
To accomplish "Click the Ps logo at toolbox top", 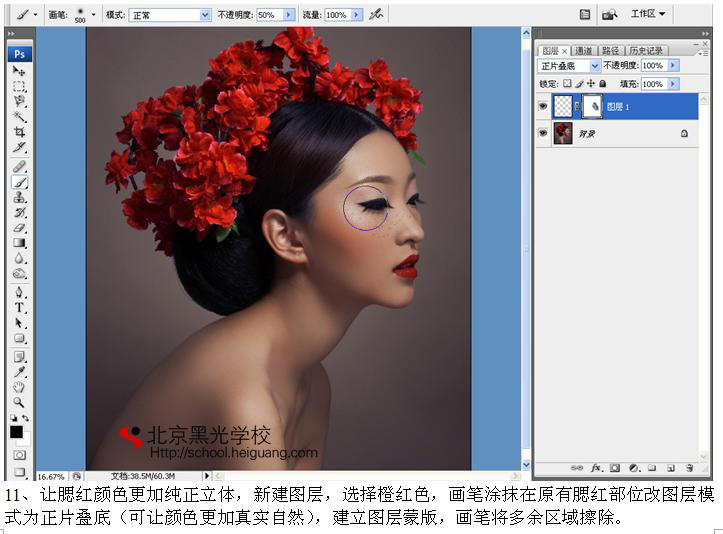I will coord(19,54).
